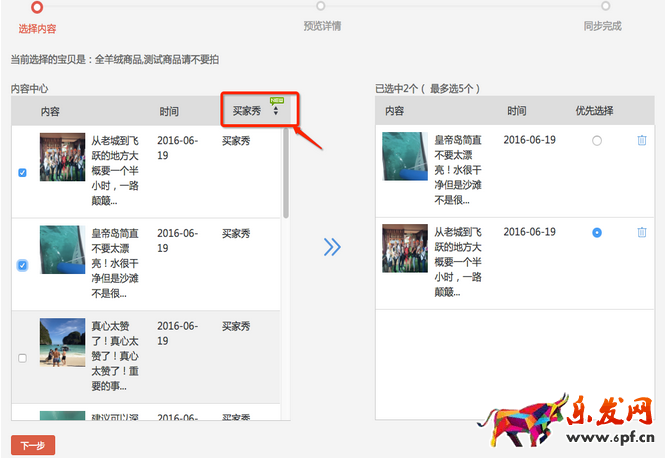Click the double-arrow transfer icon
665x458 pixels.
point(332,247)
